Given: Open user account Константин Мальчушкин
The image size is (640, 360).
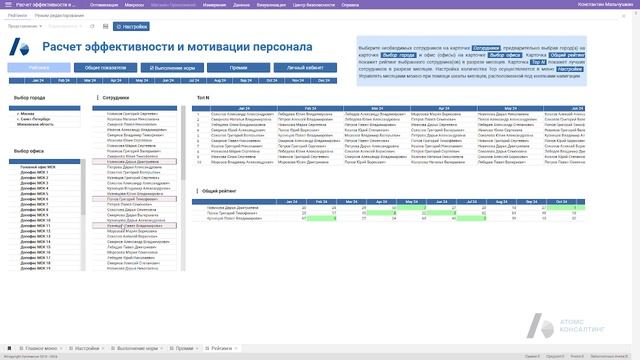Looking at the screenshot, I should coord(605,4).
